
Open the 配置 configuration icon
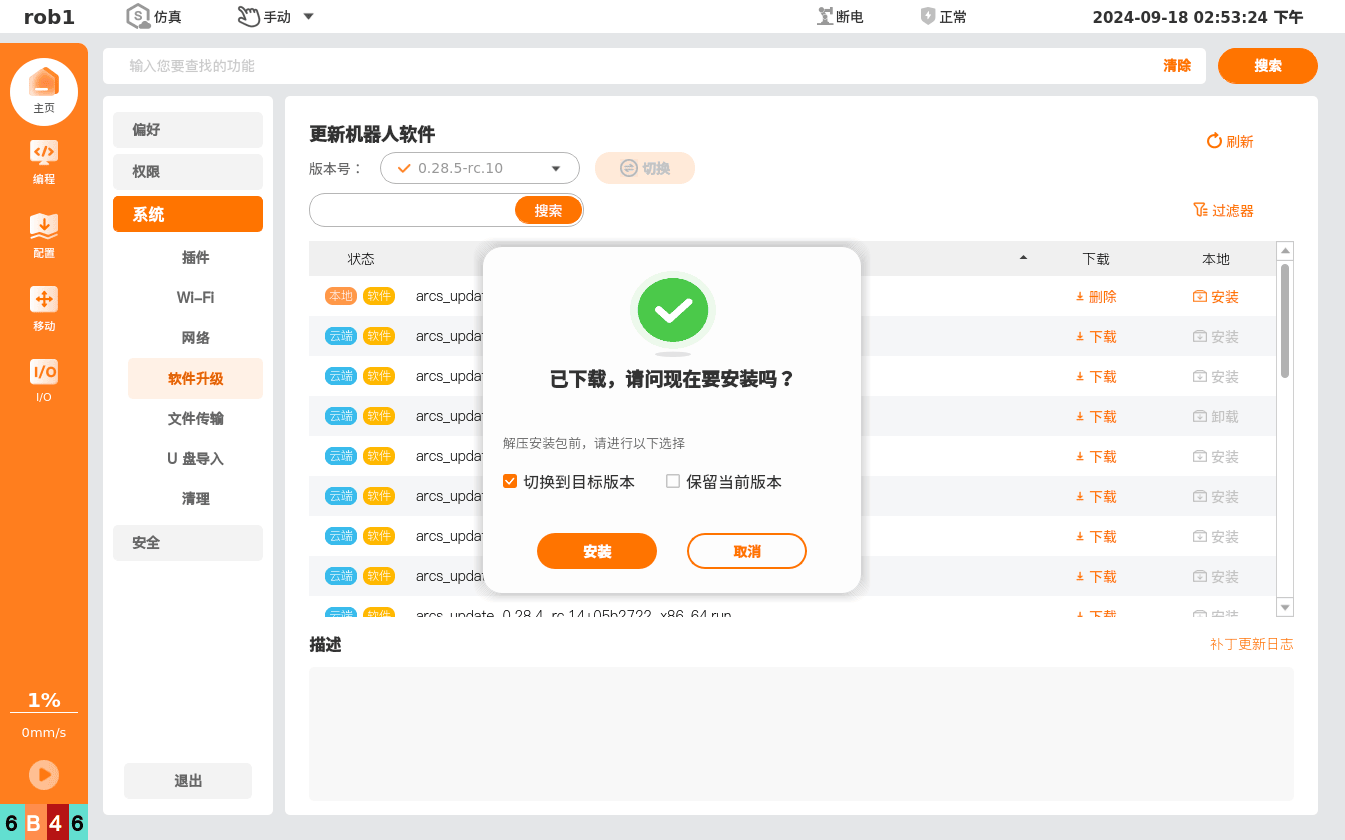[x=44, y=226]
